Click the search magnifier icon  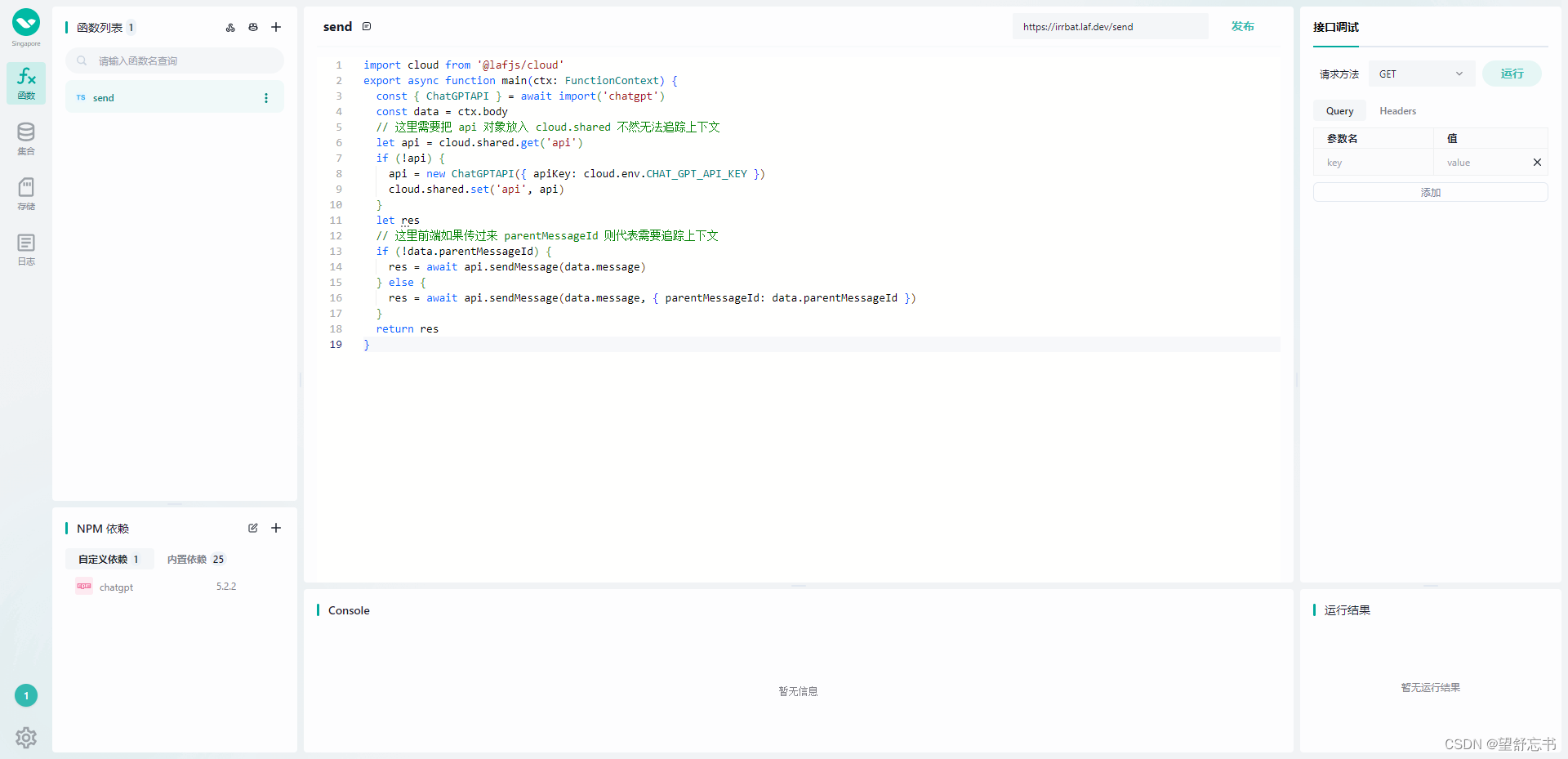(82, 60)
